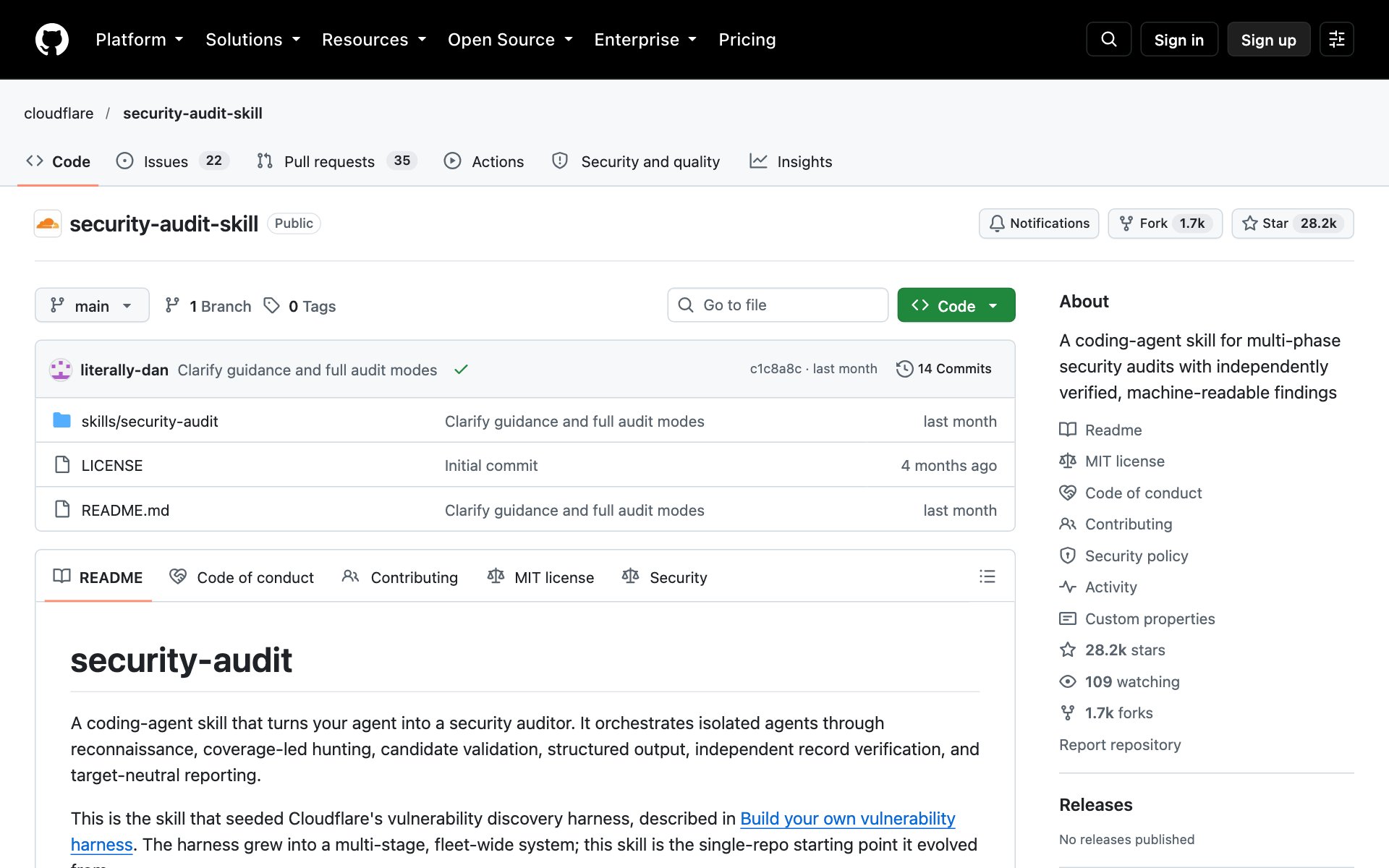
Task: Open the green Code dropdown
Action: coord(956,305)
